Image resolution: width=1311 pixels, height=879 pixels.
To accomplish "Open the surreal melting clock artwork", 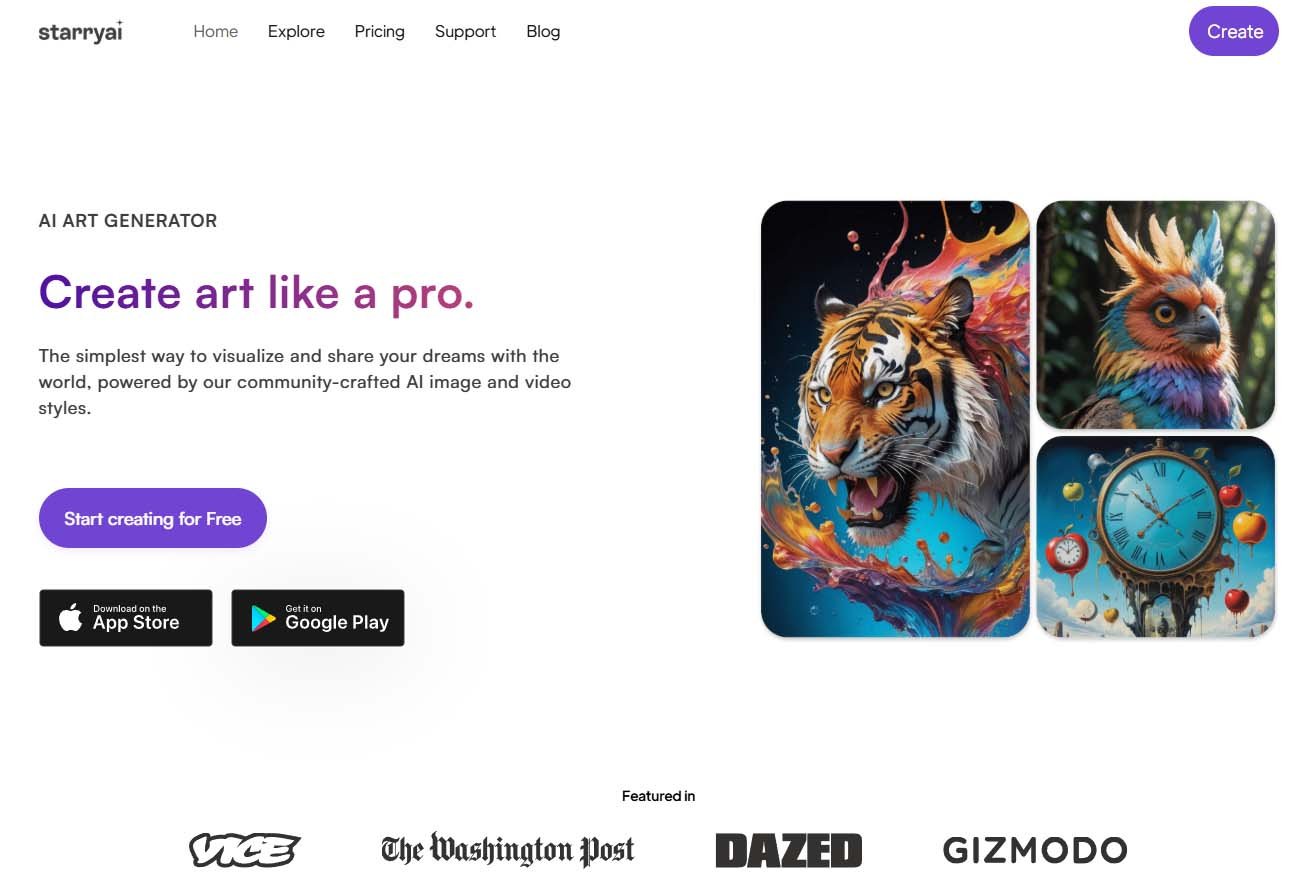I will click(x=1156, y=537).
